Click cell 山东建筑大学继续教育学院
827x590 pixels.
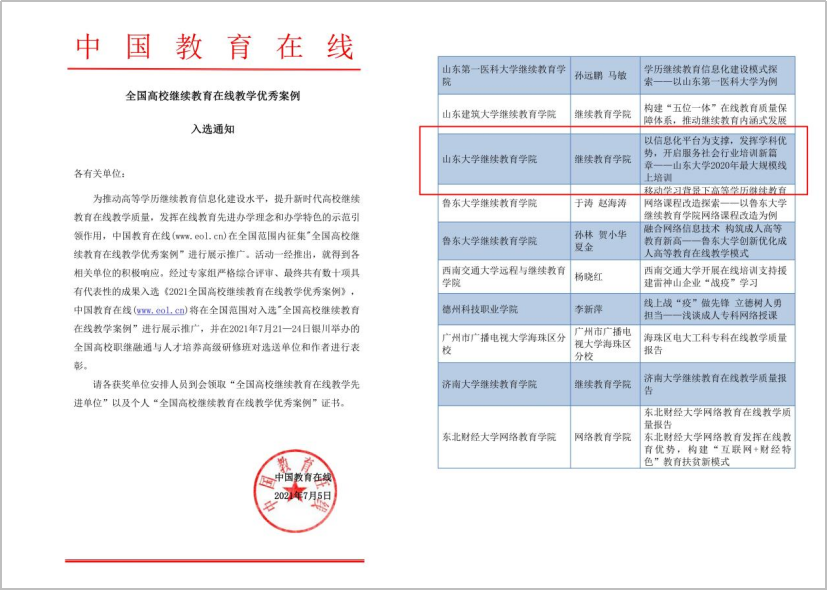[504, 114]
